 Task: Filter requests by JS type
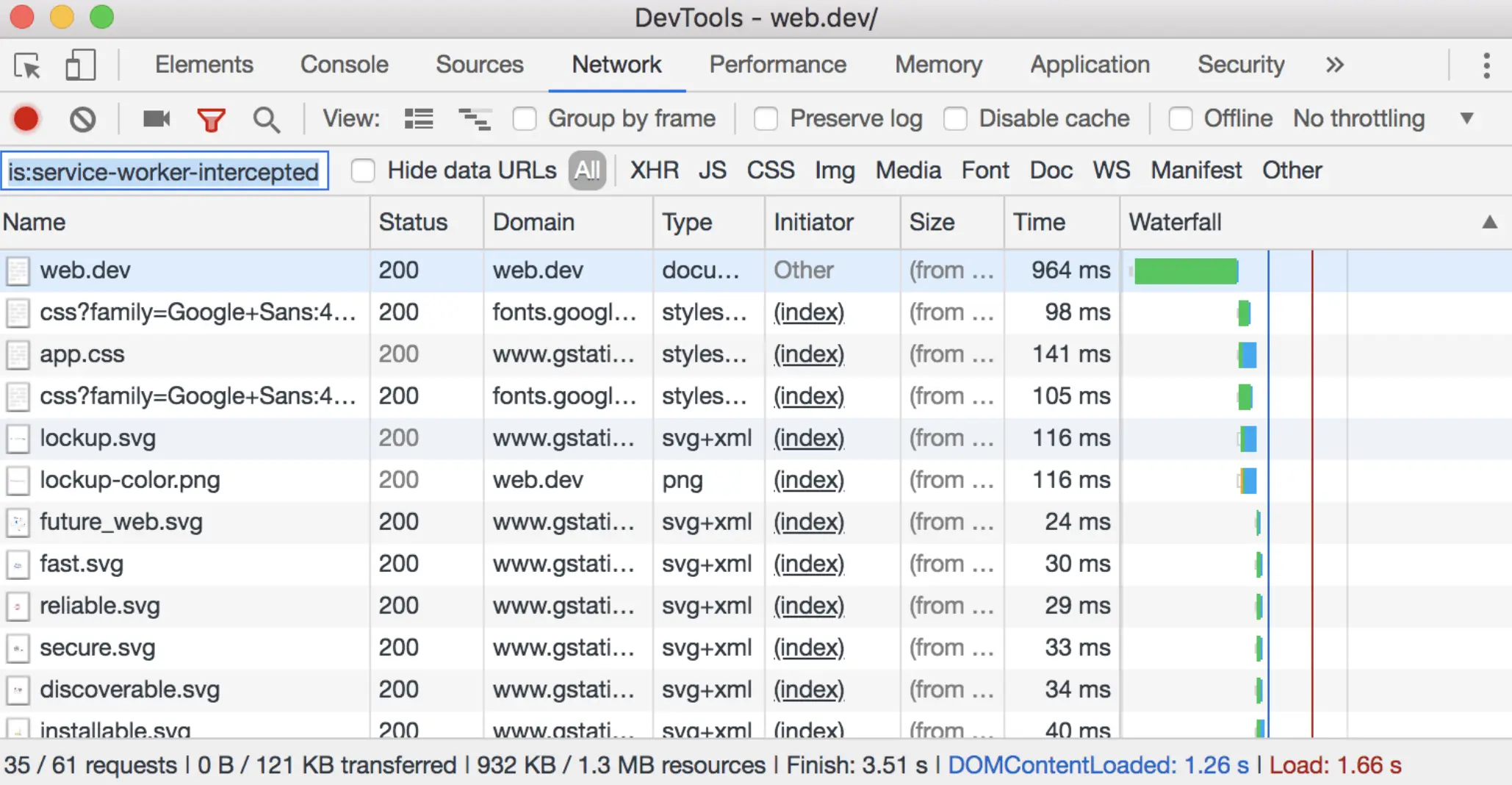tap(713, 171)
